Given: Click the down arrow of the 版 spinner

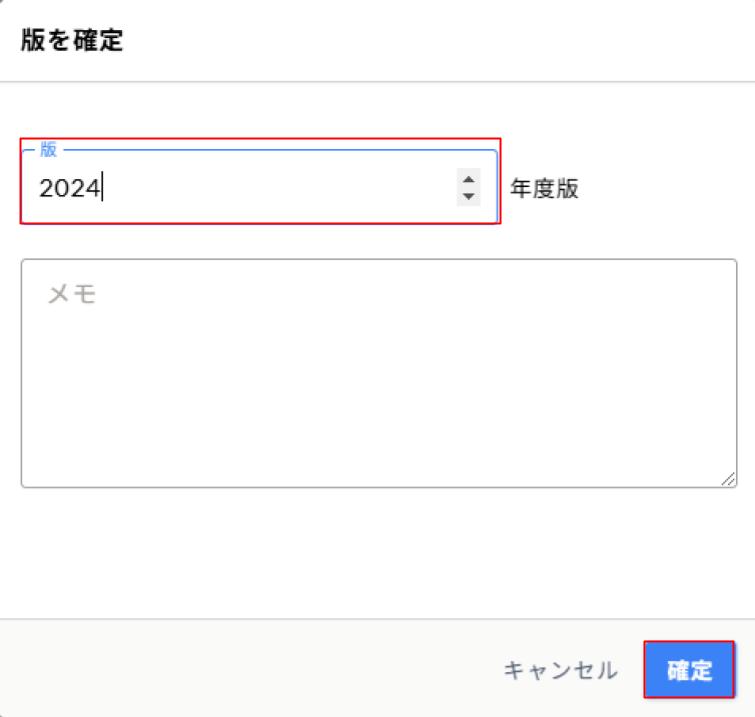Looking at the screenshot, I should (468, 195).
